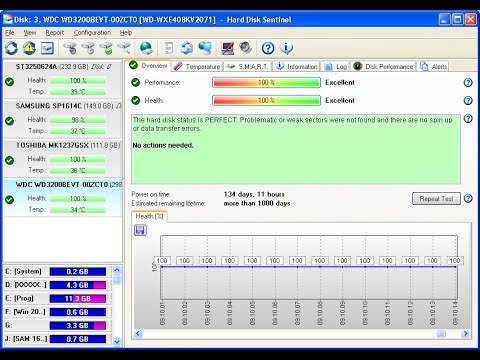Click green check icon next to WDC WD3200BEVT
The image size is (480, 360).
click(x=10, y=200)
